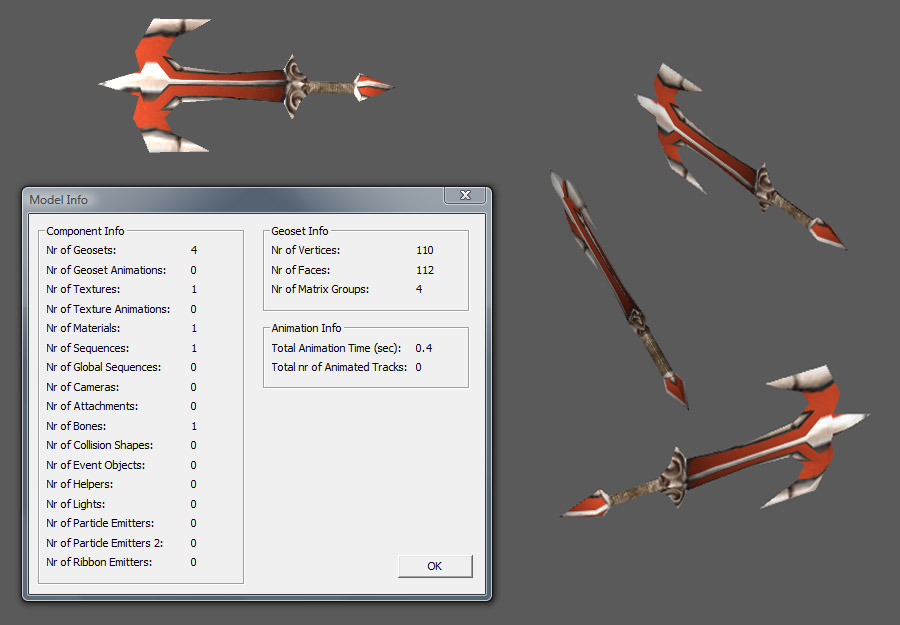Viewport: 900px width, 625px height.
Task: Click the Nr of Matrix Groups label
Action: pyautogui.click(x=320, y=289)
